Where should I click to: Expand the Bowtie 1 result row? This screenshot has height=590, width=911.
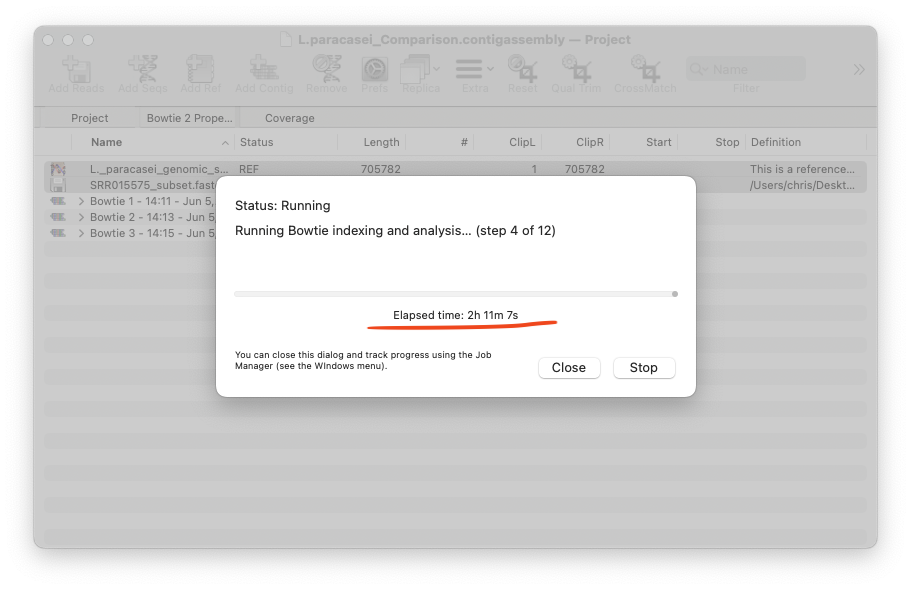[x=81, y=201]
